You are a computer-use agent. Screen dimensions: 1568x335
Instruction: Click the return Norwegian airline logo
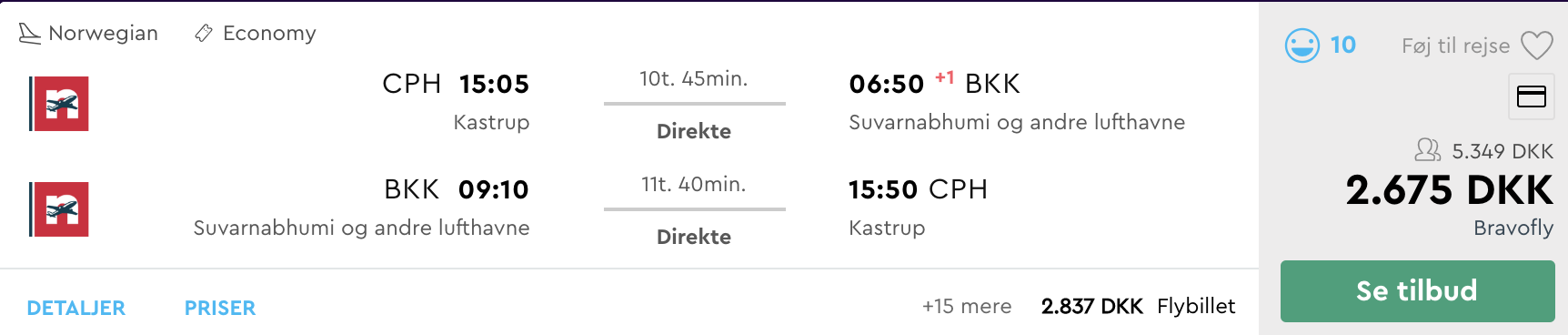[x=59, y=209]
